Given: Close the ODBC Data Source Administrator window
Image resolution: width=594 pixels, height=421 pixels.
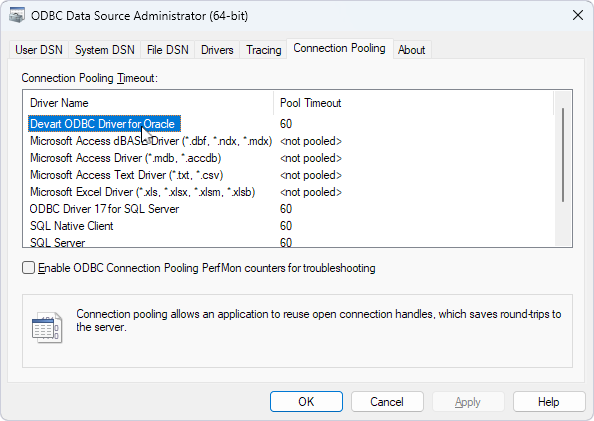Looking at the screenshot, I should (578, 16).
